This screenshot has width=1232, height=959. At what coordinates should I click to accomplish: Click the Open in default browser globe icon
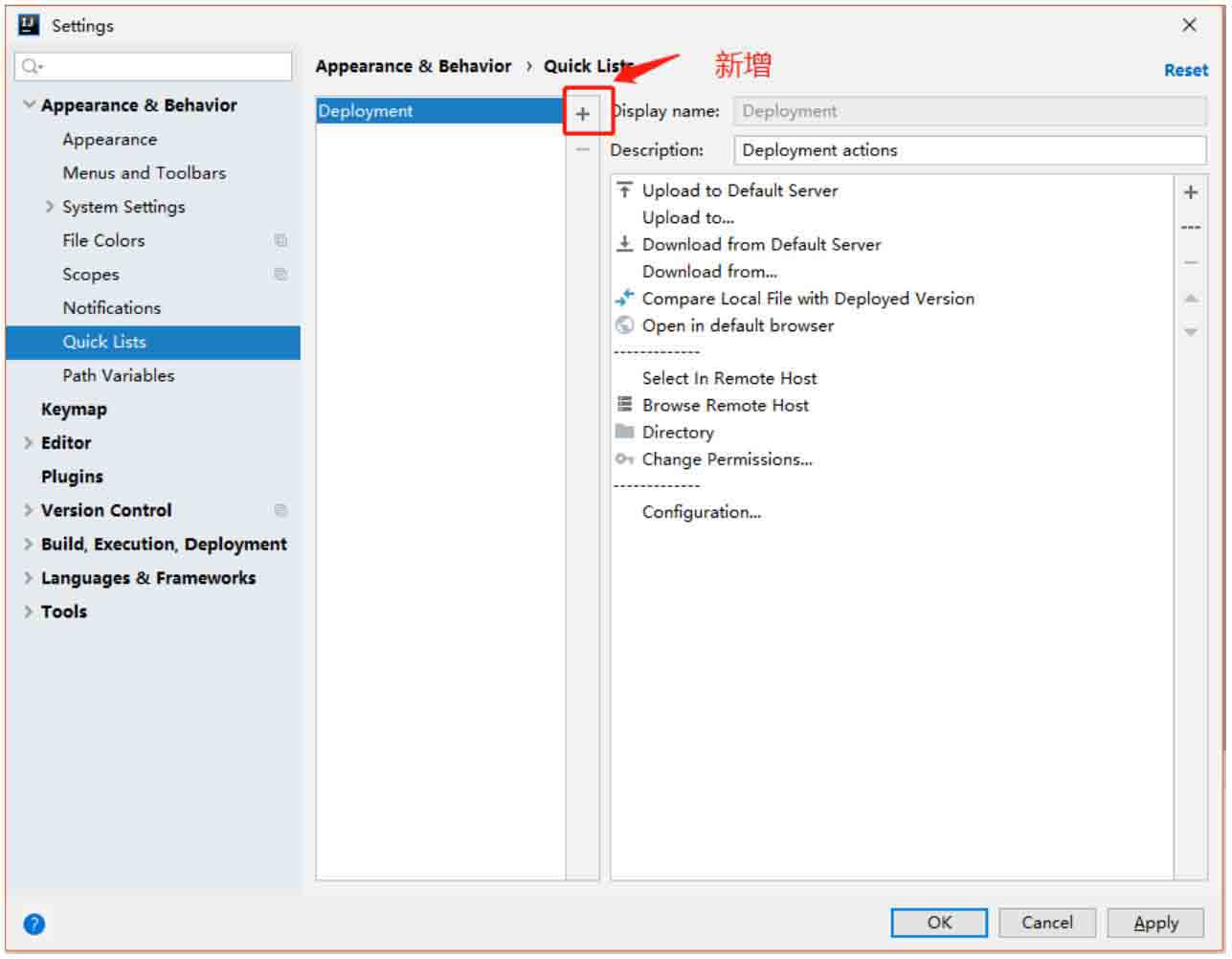tap(625, 325)
